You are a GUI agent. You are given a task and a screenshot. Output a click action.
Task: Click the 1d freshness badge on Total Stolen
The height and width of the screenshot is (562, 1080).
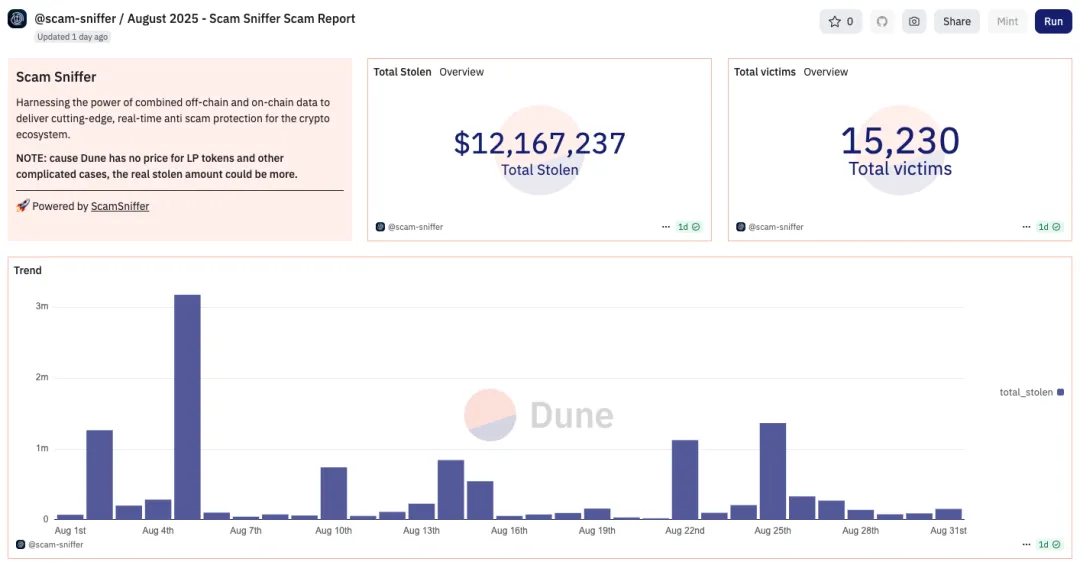click(689, 227)
